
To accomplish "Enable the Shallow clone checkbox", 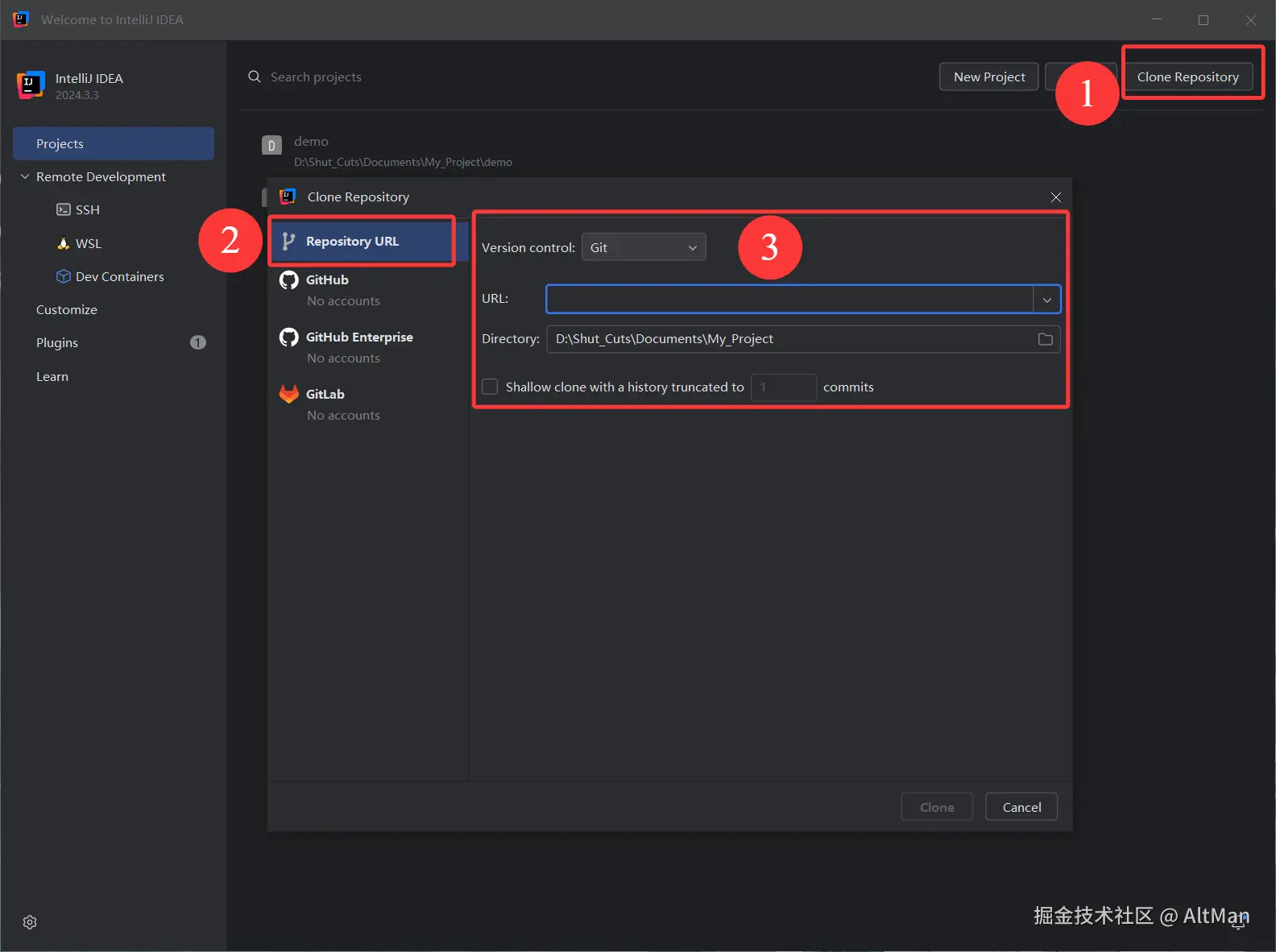I will (x=490, y=387).
